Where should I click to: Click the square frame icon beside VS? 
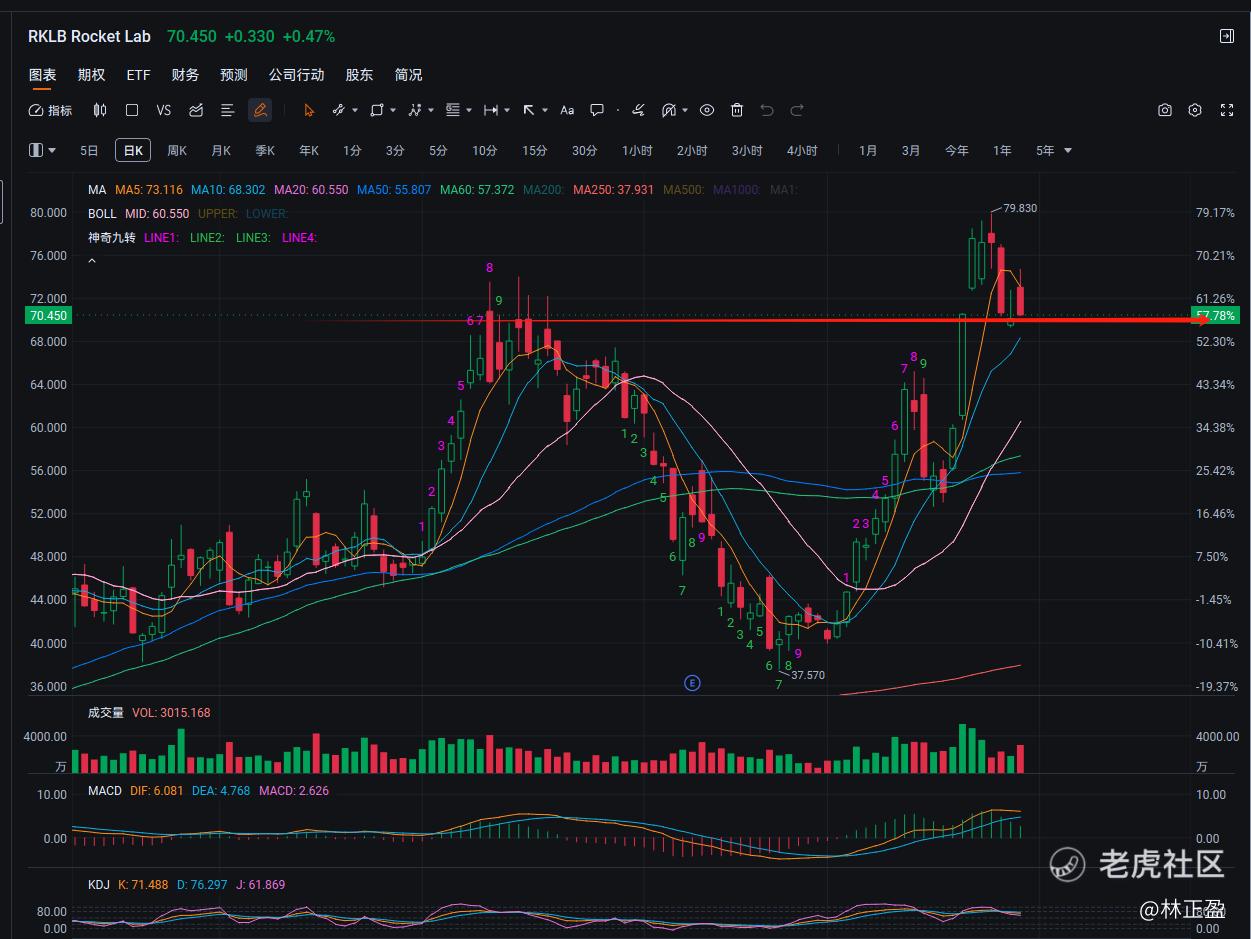click(132, 110)
